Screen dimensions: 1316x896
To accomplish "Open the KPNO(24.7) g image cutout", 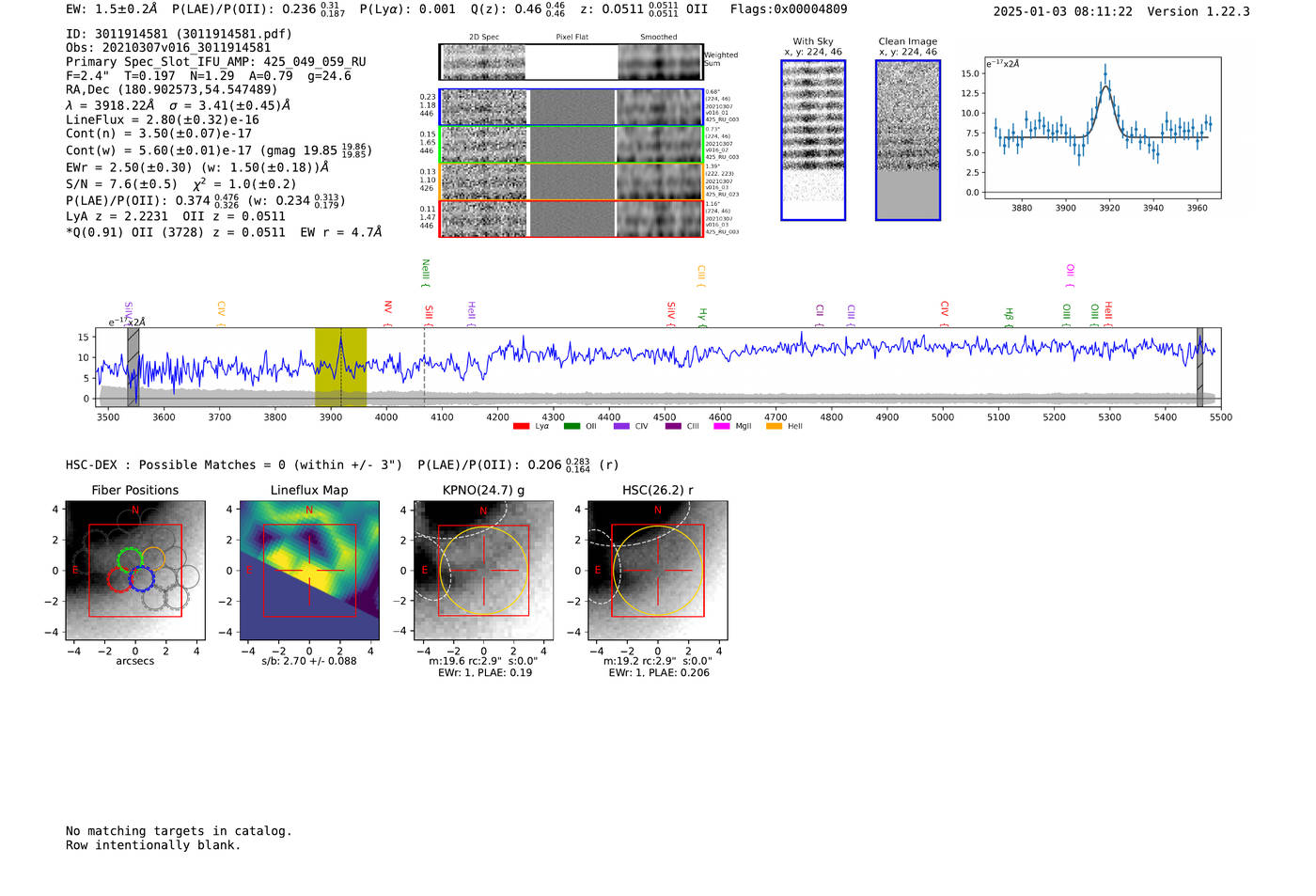I will click(483, 571).
